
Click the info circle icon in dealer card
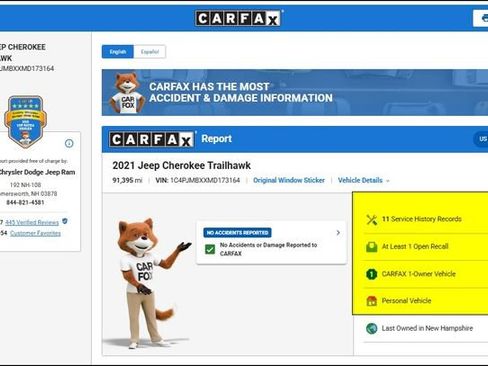[69, 143]
